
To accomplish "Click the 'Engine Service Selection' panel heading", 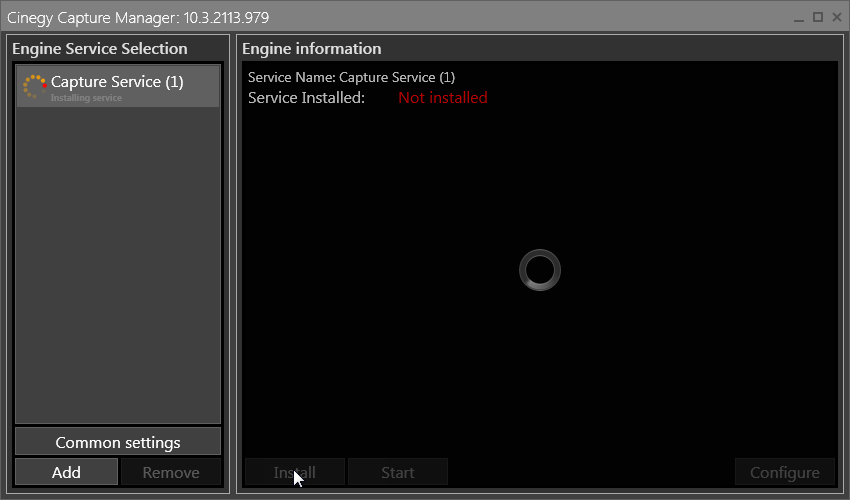I will click(x=100, y=49).
